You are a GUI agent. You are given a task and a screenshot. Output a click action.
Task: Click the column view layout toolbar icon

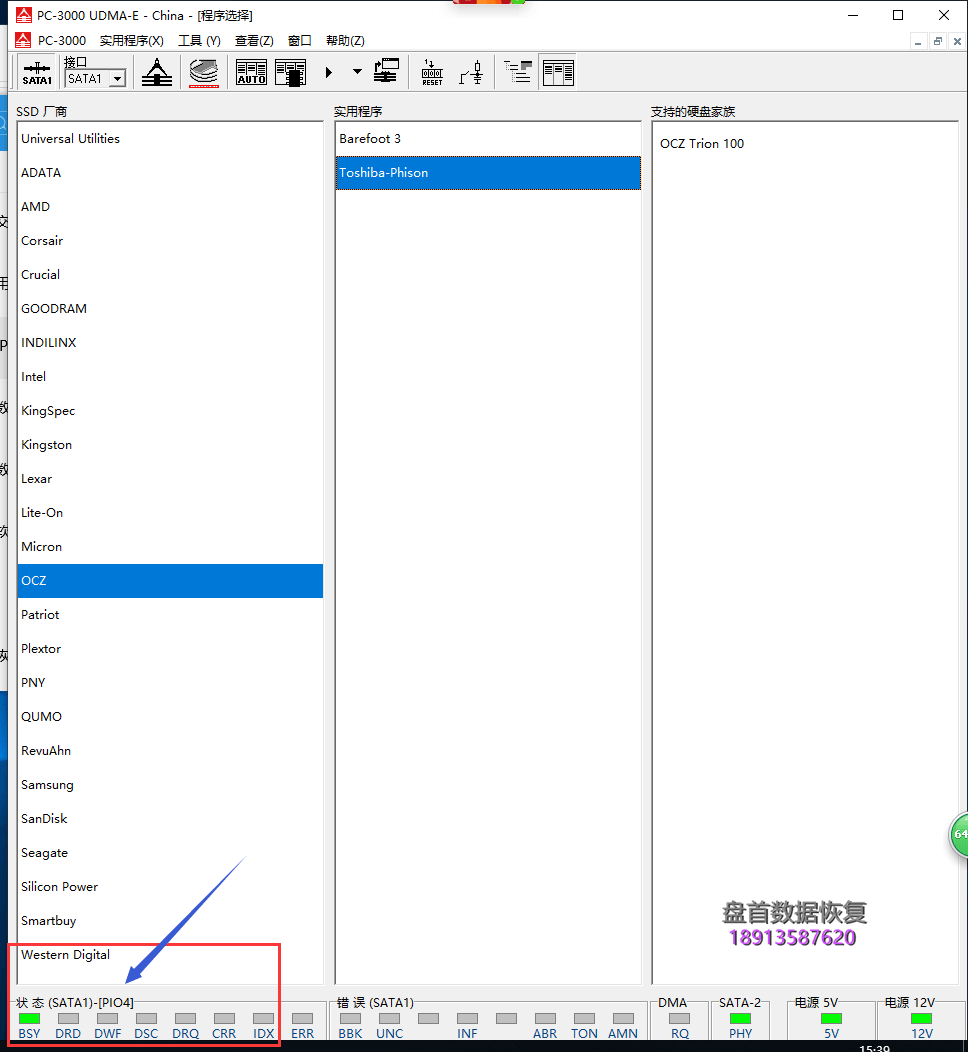[x=558, y=72]
